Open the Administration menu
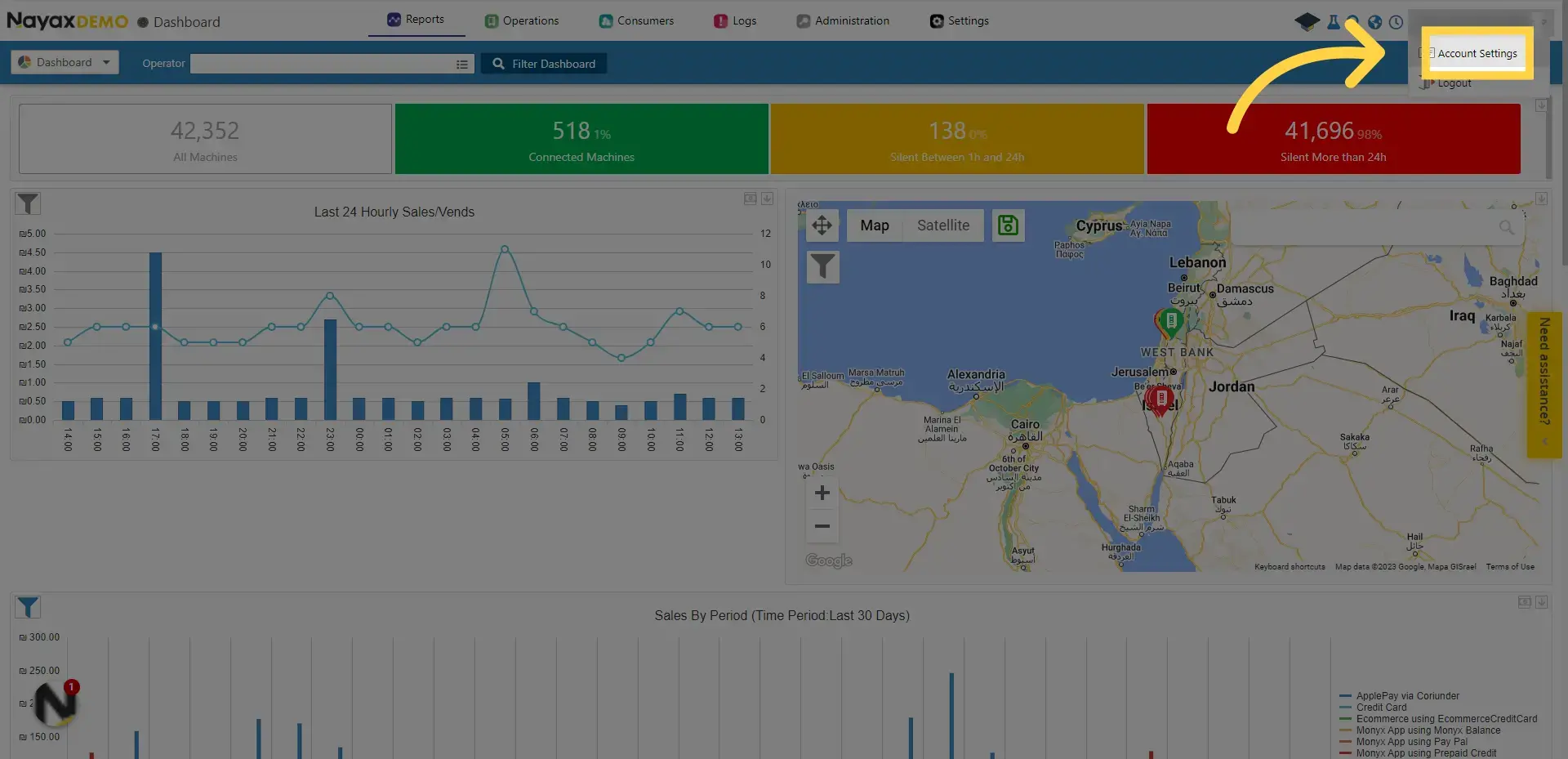Screen dimensions: 1568x759 (x=844, y=20)
